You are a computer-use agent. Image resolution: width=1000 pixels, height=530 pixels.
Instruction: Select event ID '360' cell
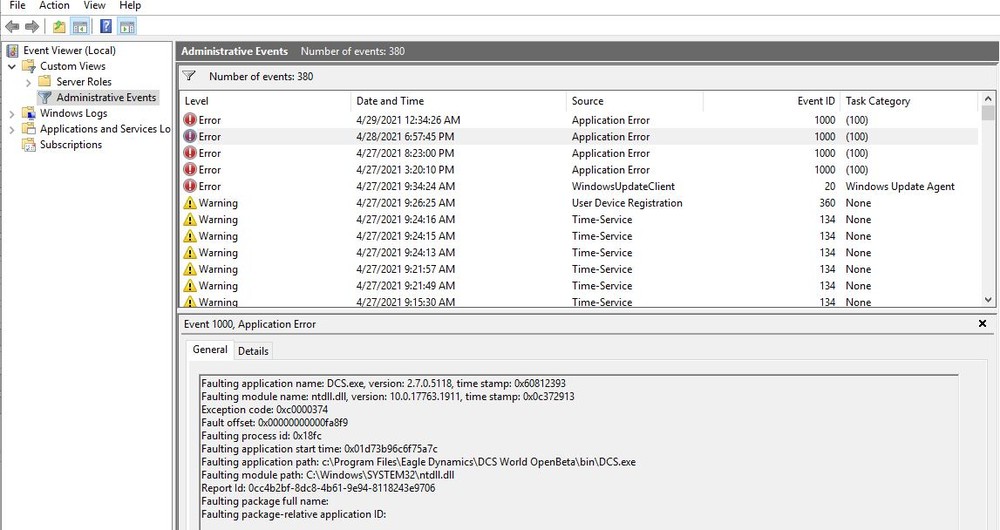coord(827,203)
